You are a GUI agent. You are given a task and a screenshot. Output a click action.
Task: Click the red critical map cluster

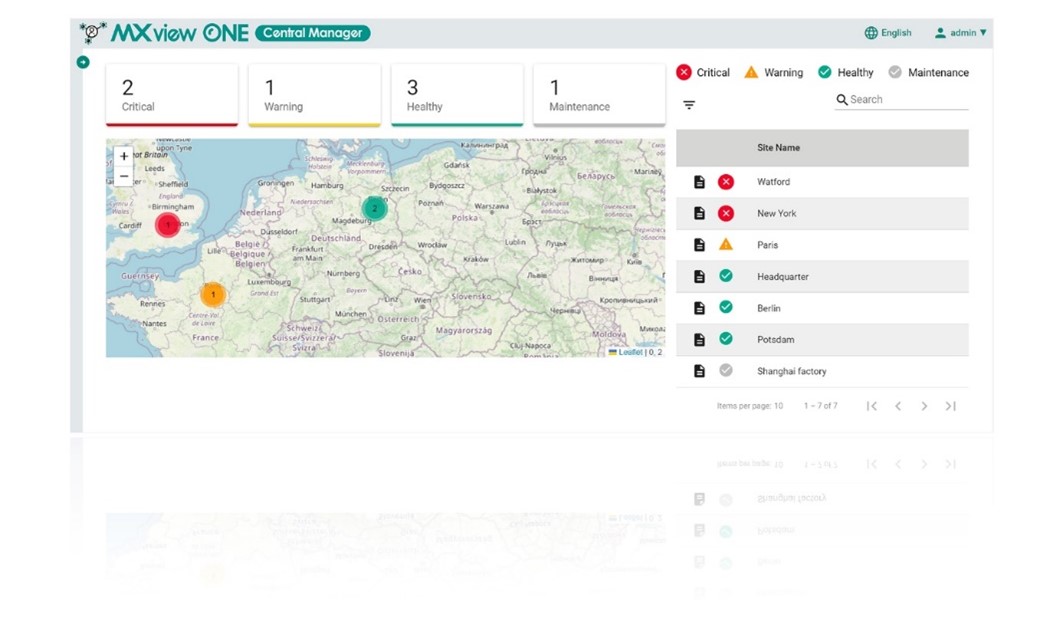167,224
